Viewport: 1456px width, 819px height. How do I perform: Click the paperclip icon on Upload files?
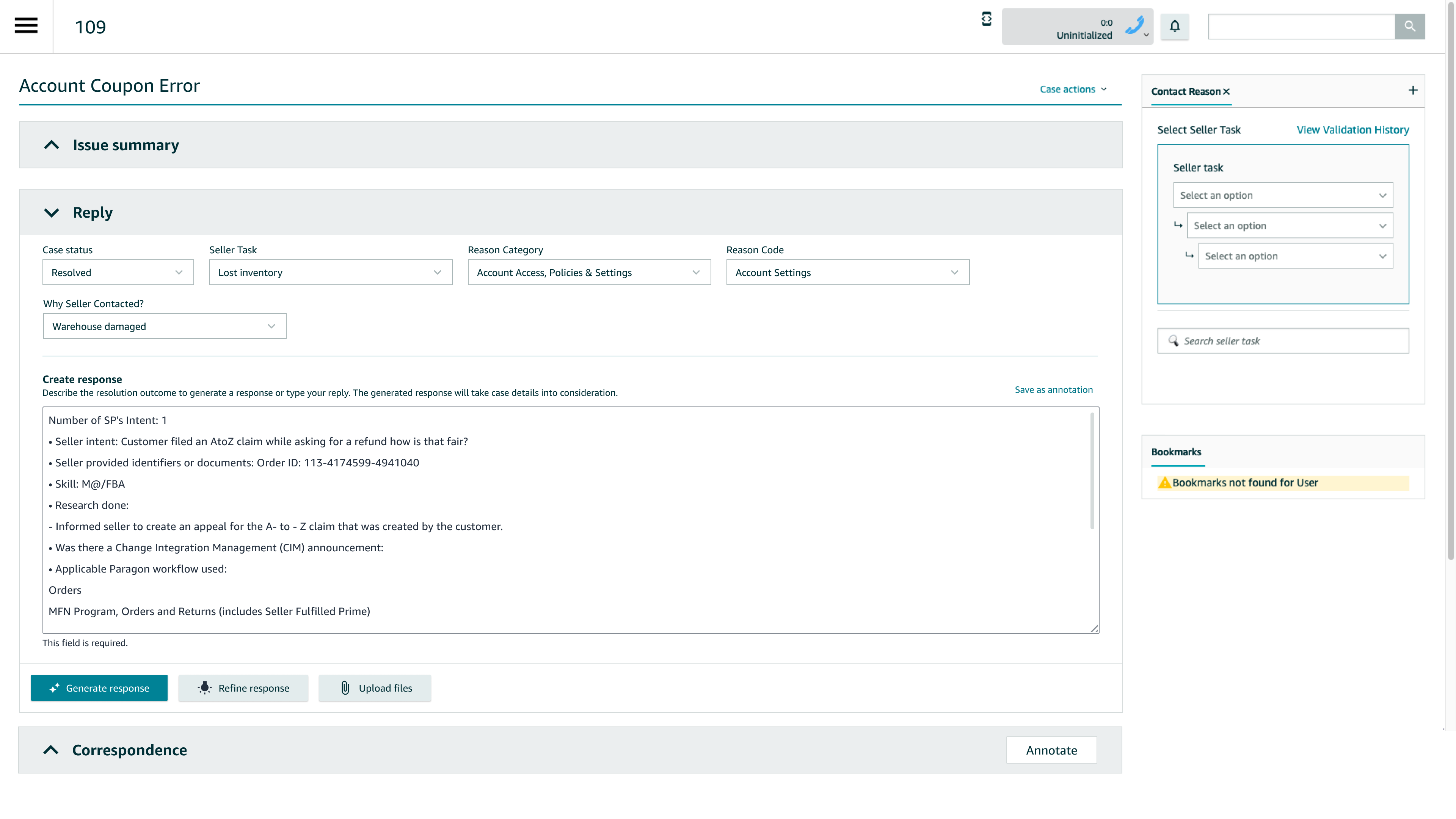[345, 688]
